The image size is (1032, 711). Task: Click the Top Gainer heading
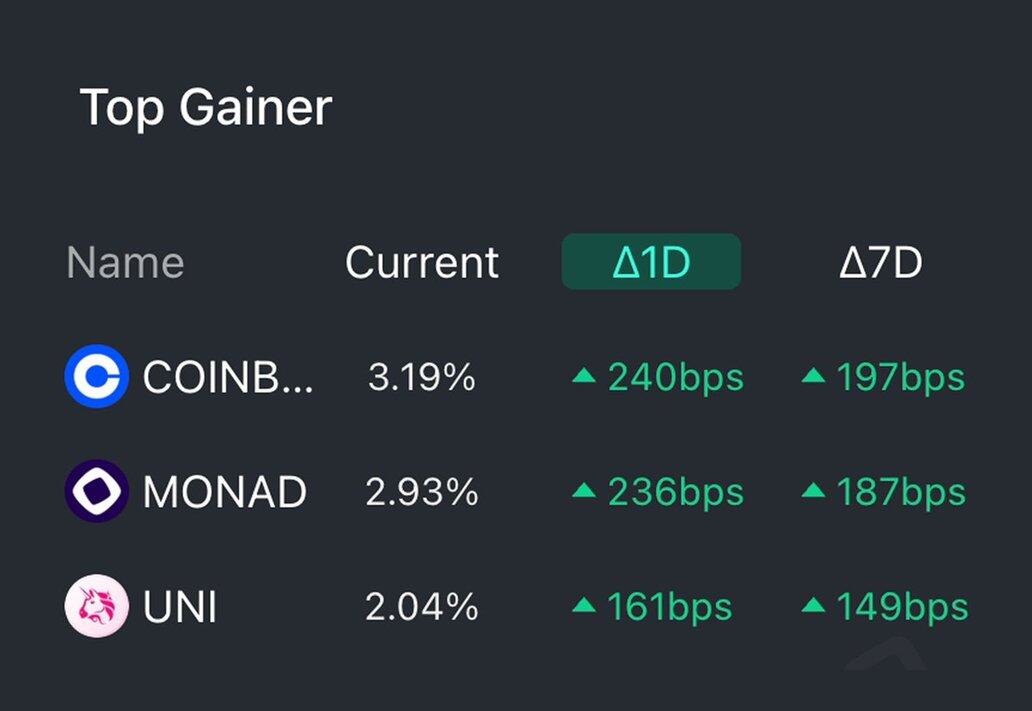click(205, 107)
